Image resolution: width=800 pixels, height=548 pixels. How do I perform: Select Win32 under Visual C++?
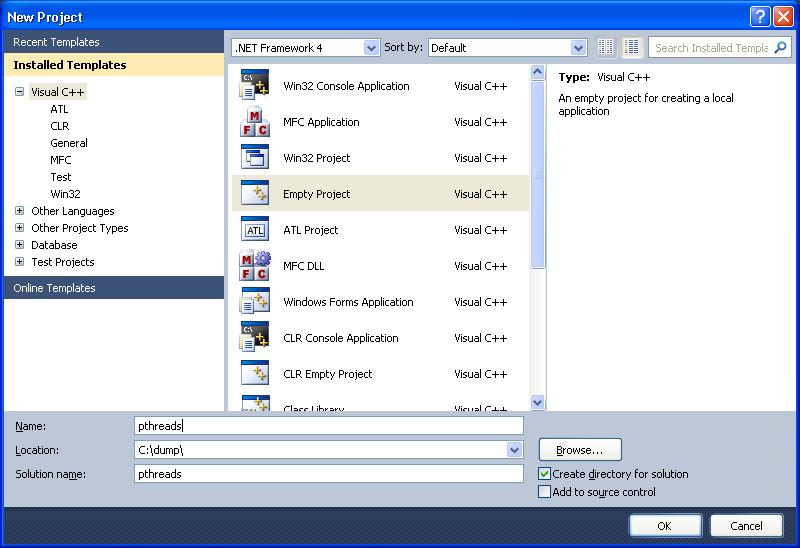65,194
